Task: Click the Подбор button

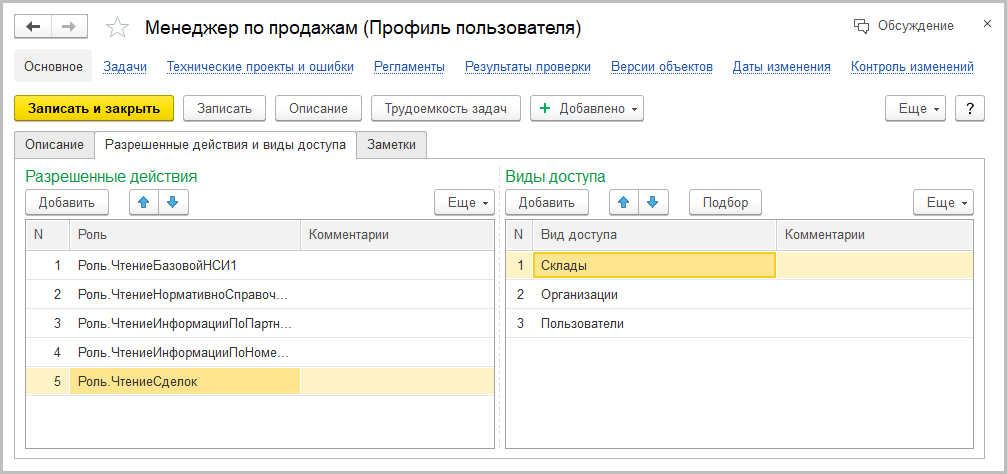Action: [725, 202]
